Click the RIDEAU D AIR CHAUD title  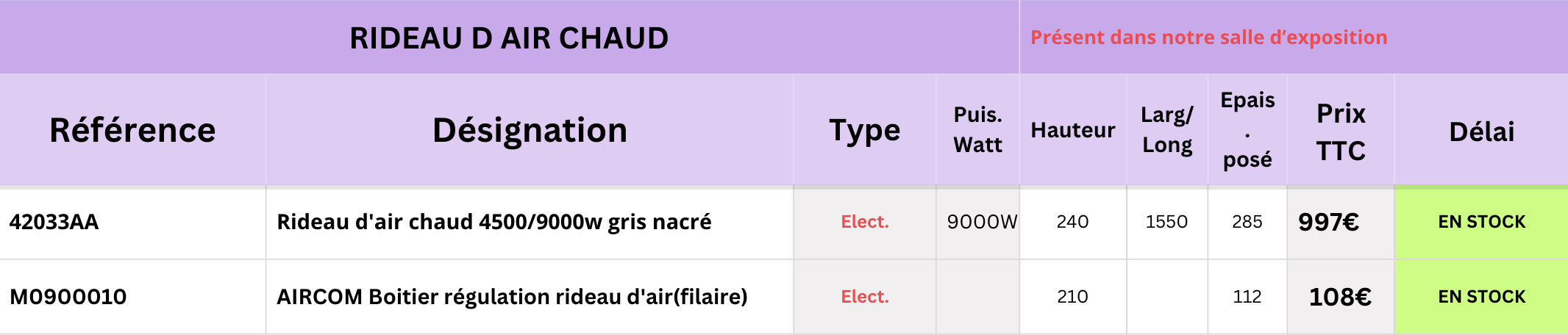point(509,38)
